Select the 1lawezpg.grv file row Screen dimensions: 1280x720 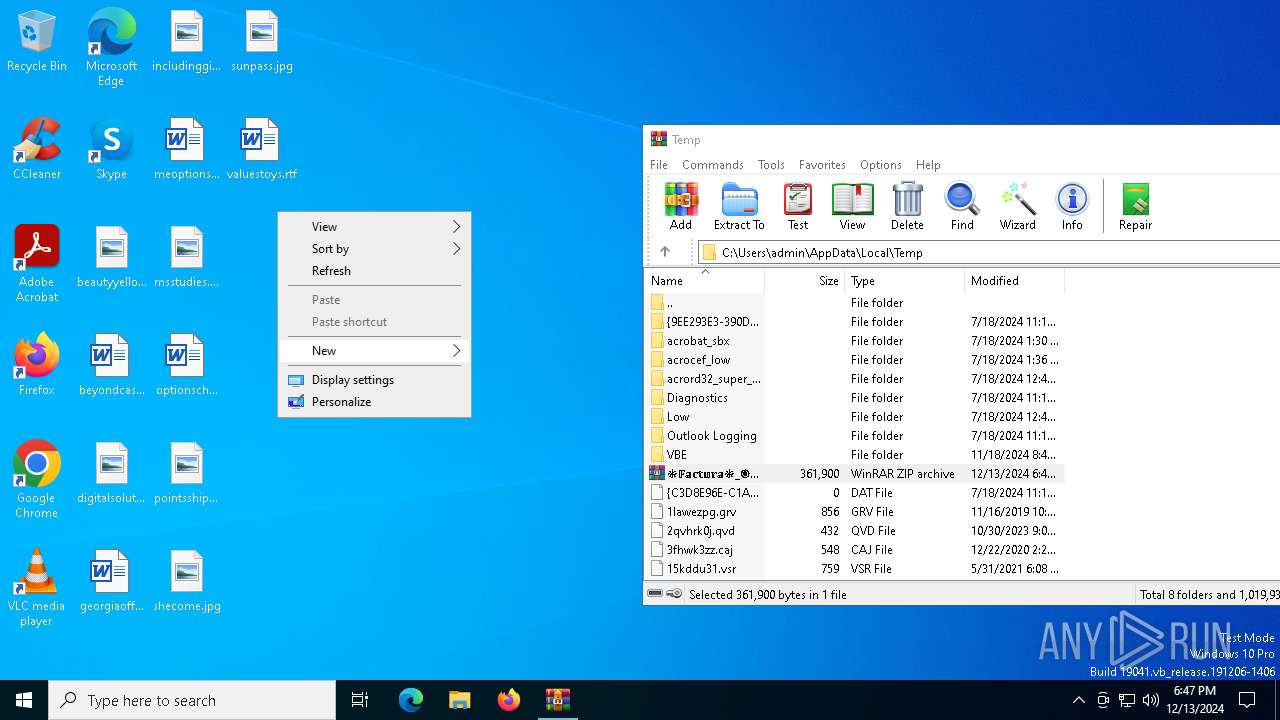(x=855, y=512)
